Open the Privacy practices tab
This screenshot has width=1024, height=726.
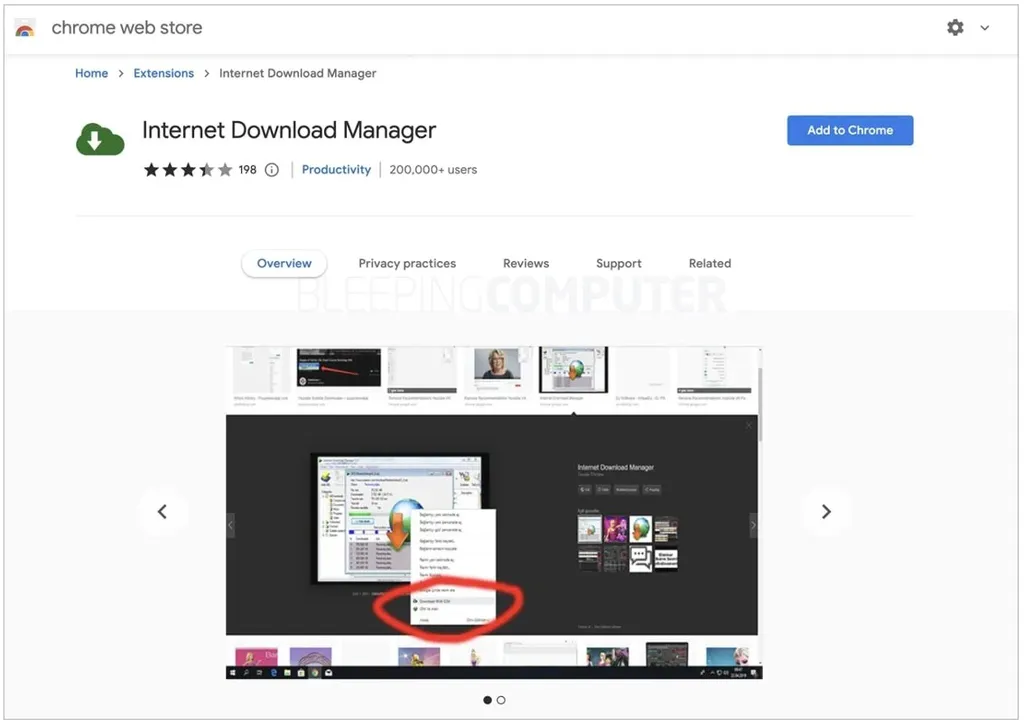406,263
